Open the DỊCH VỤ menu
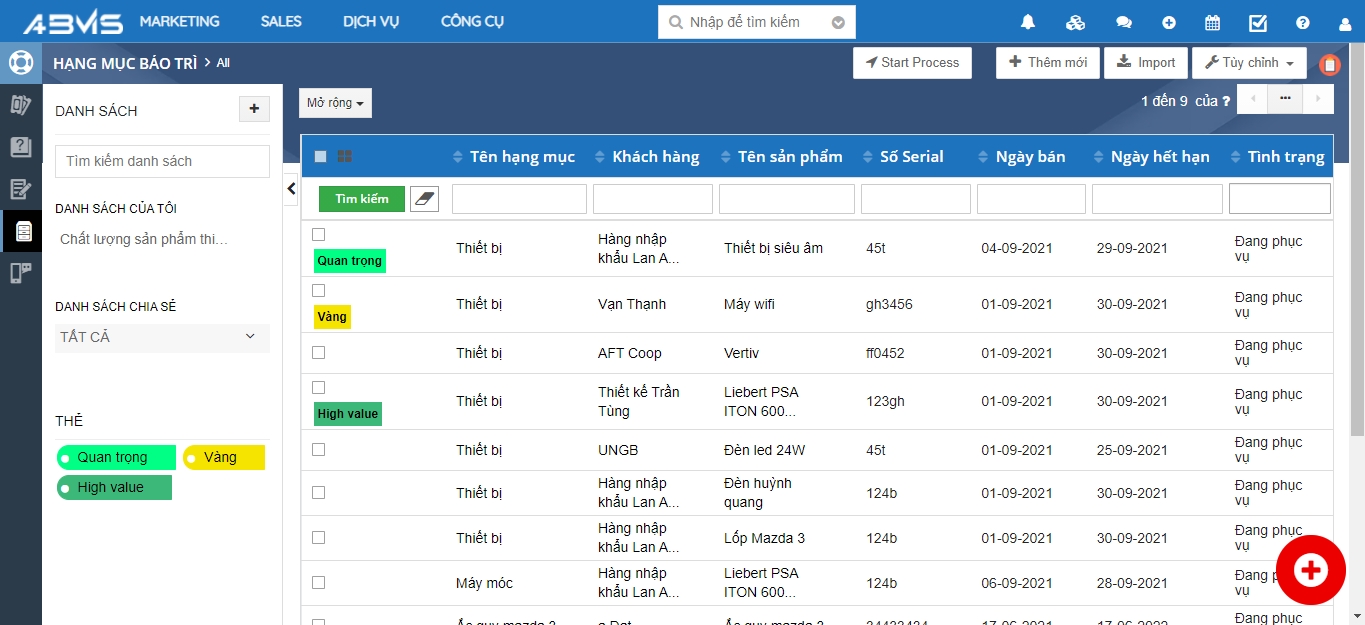This screenshot has width=1365, height=625. (x=370, y=22)
